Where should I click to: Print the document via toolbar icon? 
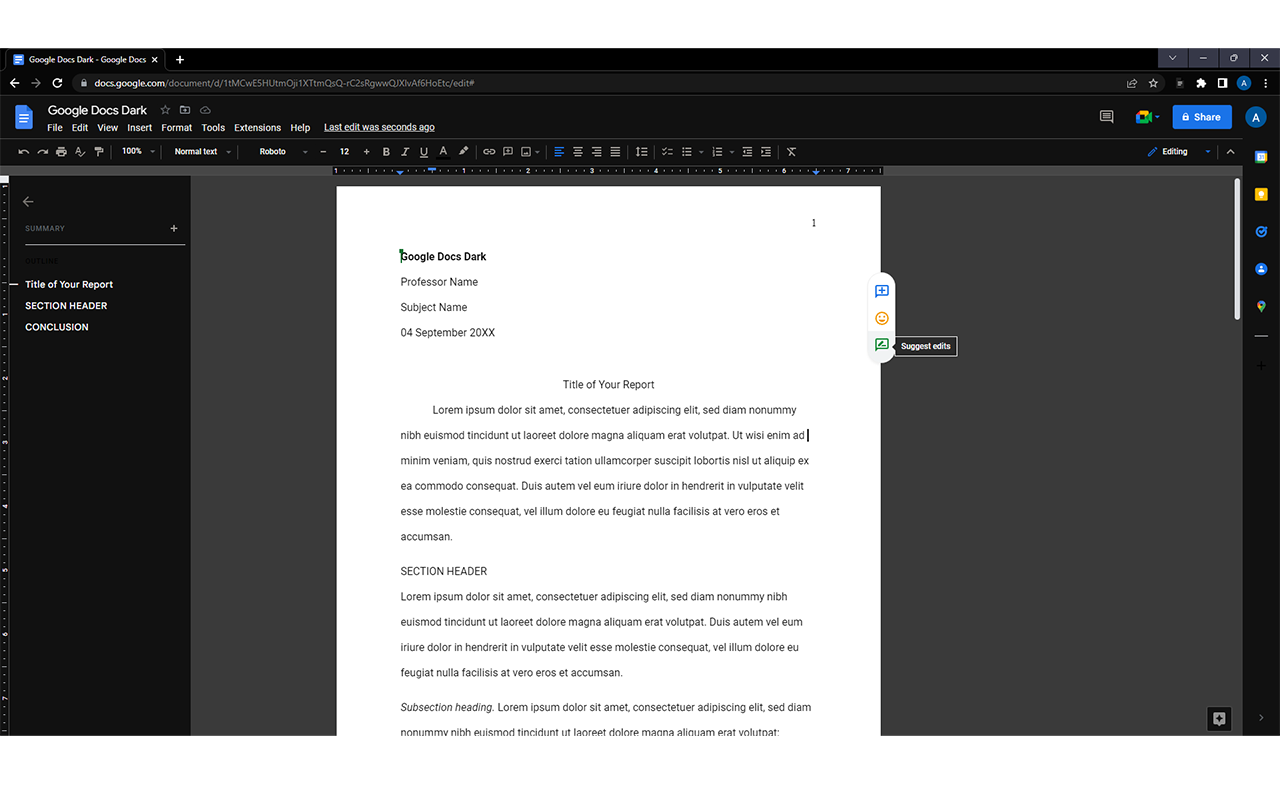61,152
